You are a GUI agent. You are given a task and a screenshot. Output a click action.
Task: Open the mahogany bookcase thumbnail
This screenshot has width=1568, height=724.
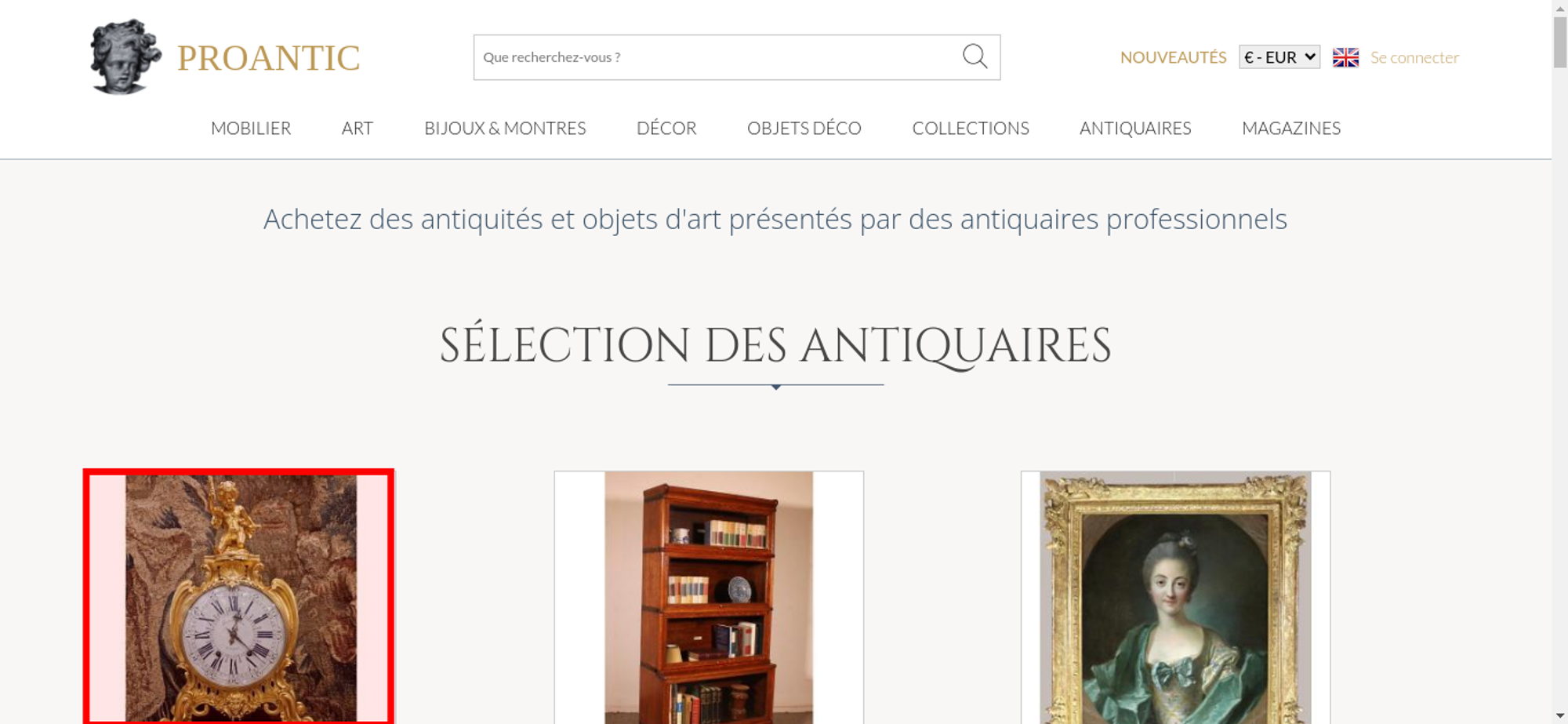709,597
